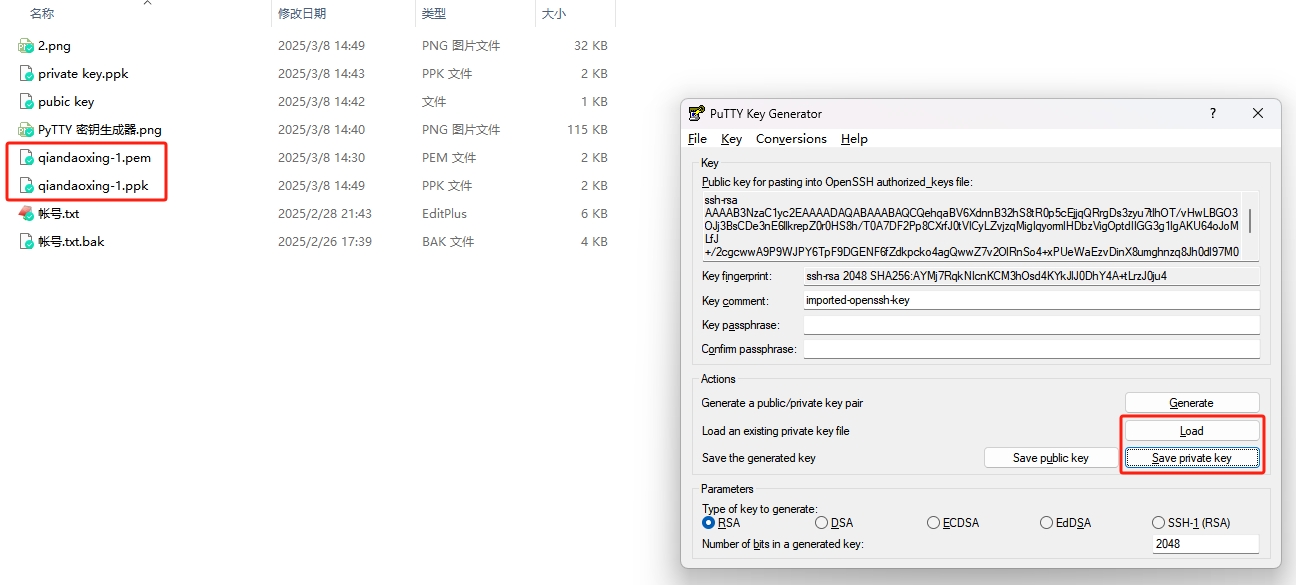Click the qiandaoxing-1.pem file icon
The image size is (1296, 585).
tap(26, 158)
